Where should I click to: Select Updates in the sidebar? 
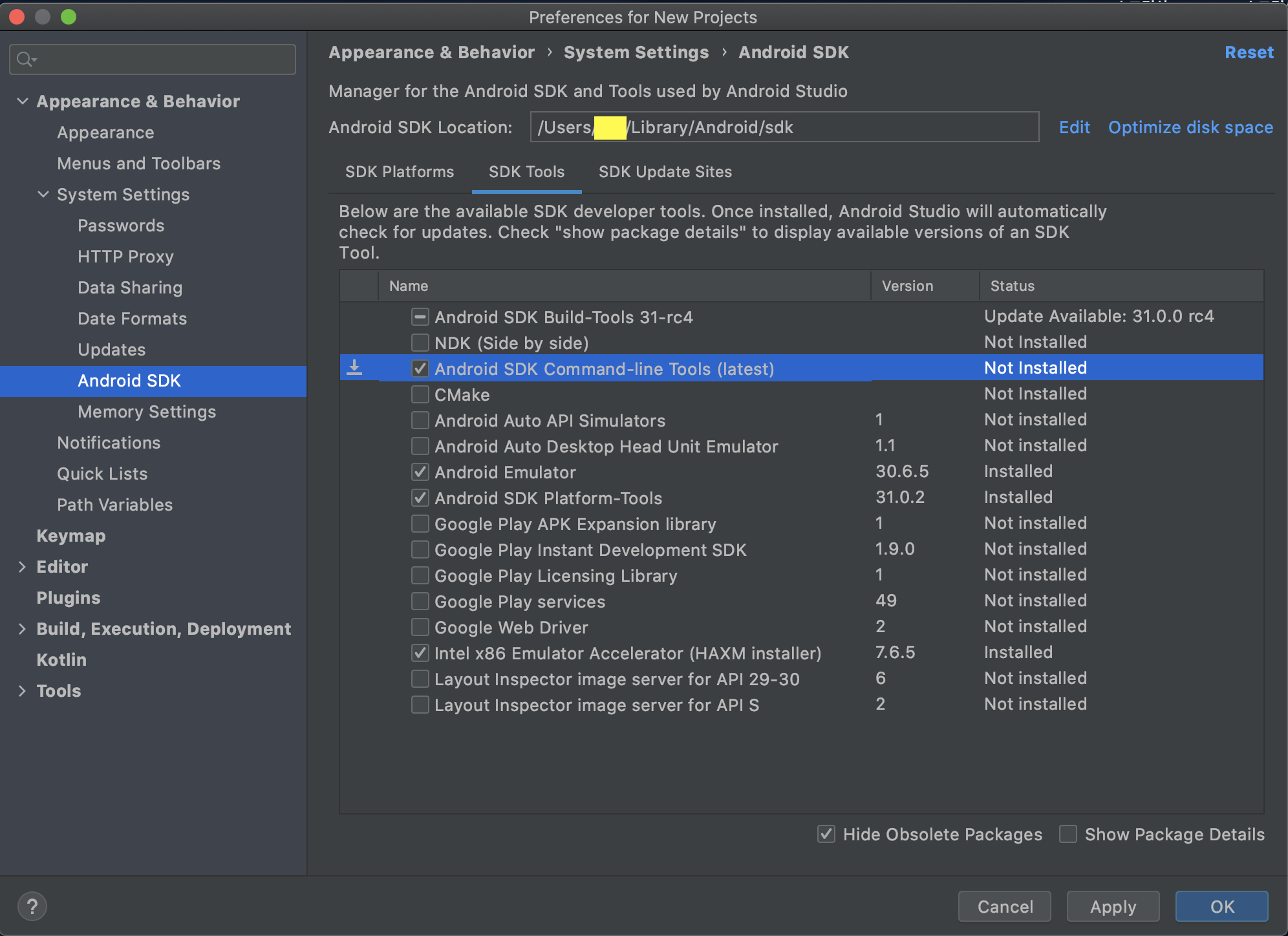[111, 350]
